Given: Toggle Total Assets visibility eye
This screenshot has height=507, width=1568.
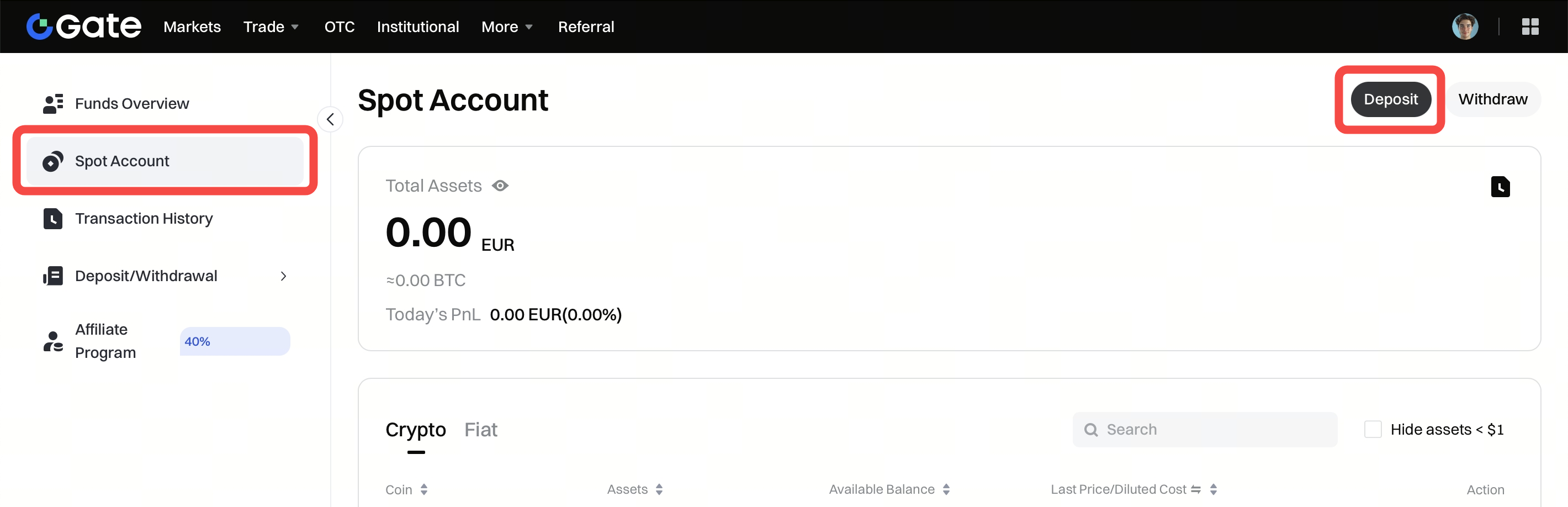Looking at the screenshot, I should point(500,186).
